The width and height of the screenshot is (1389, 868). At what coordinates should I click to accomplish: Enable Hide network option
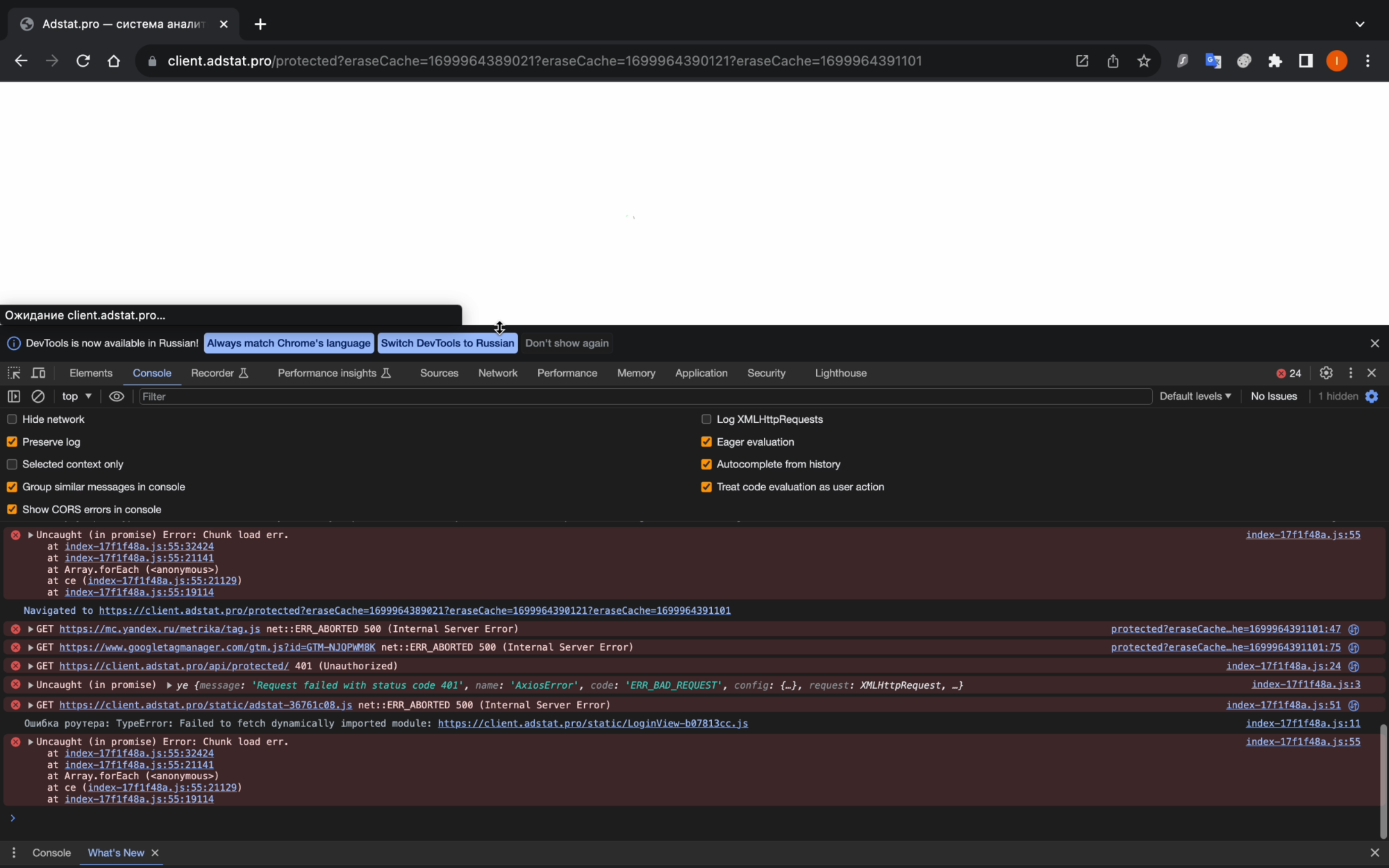click(x=12, y=419)
